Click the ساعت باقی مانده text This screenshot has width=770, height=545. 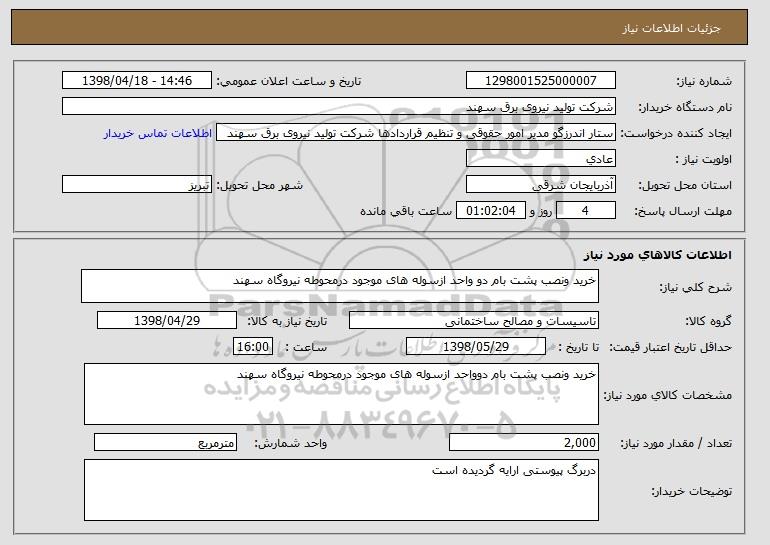406,212
